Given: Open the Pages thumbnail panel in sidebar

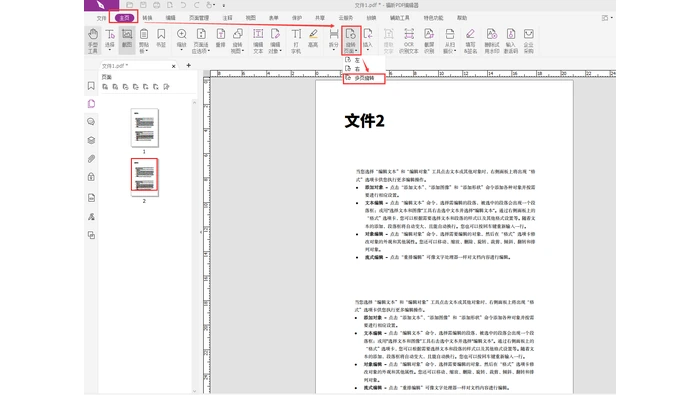Looking at the screenshot, I should point(91,104).
